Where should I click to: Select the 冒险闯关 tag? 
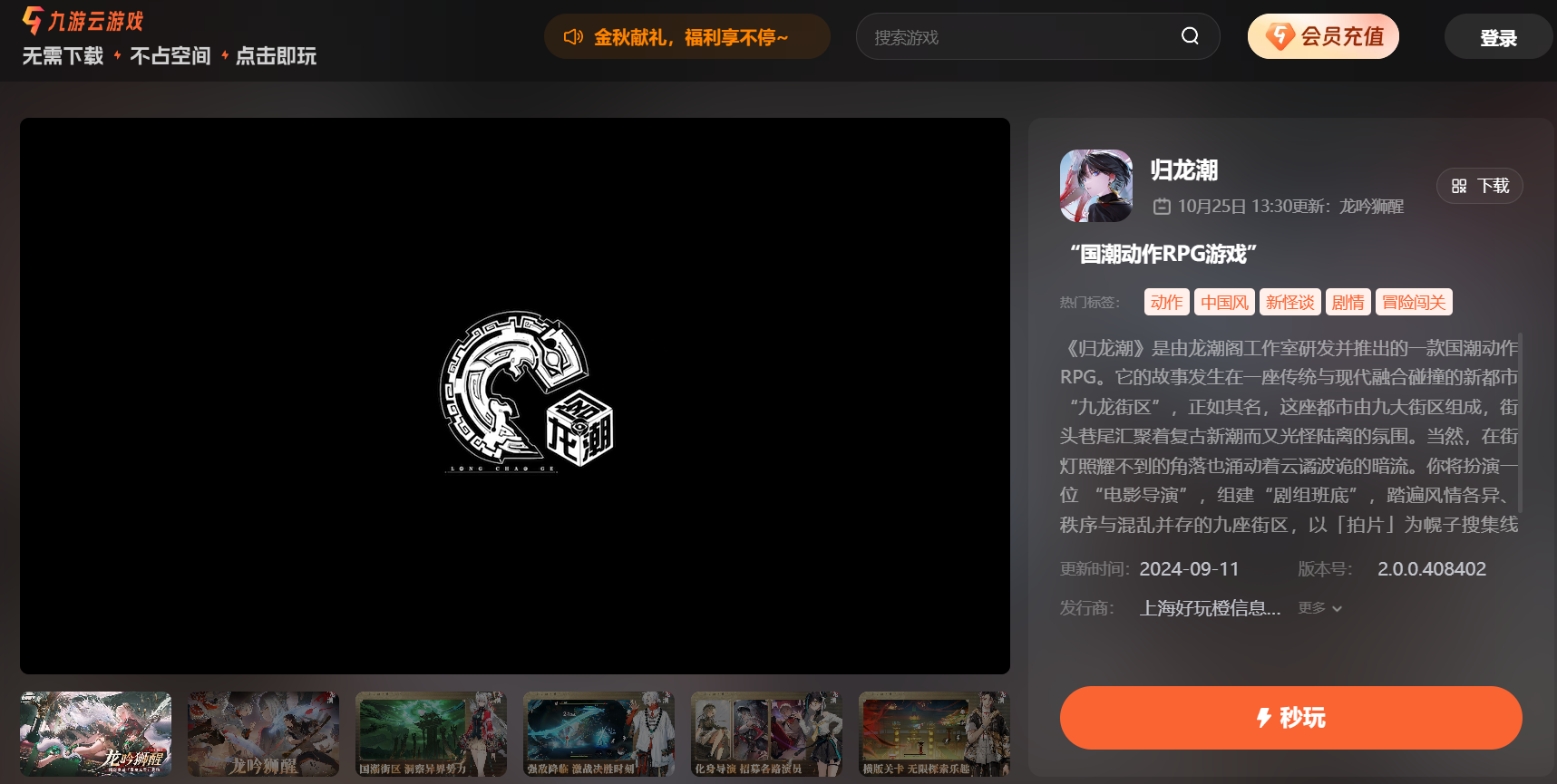point(1414,302)
